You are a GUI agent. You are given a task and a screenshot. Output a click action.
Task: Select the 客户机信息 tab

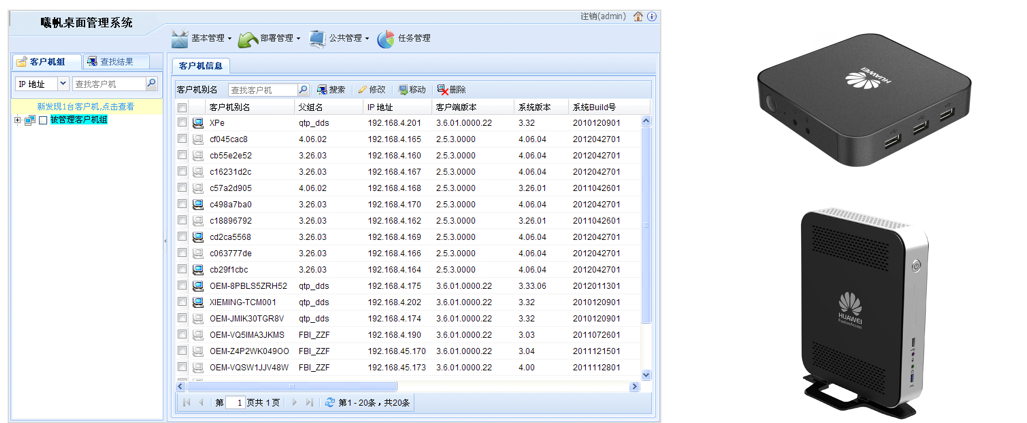point(200,65)
